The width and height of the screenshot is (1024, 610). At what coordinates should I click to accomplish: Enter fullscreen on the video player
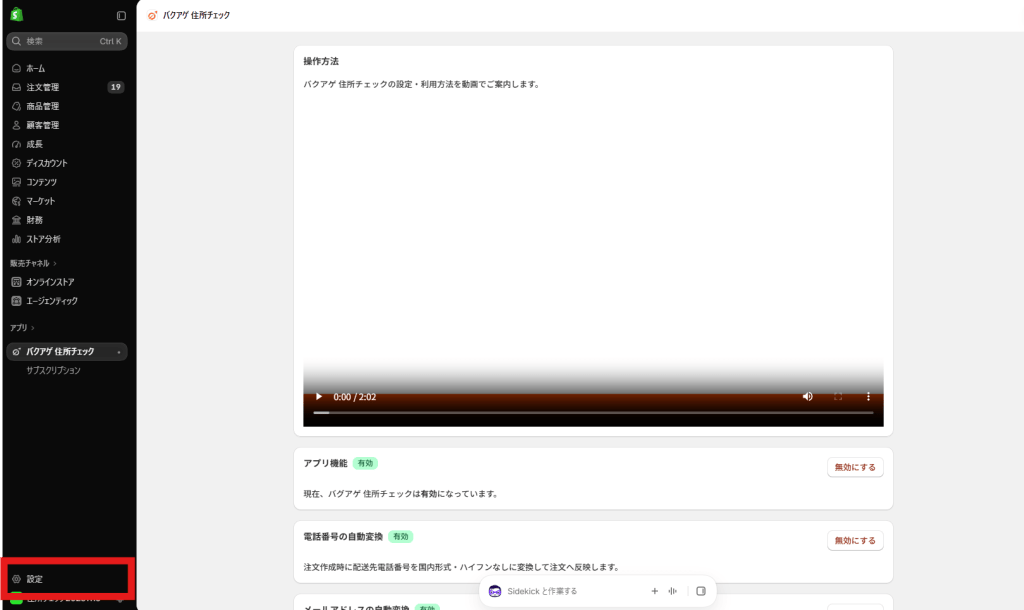click(838, 396)
